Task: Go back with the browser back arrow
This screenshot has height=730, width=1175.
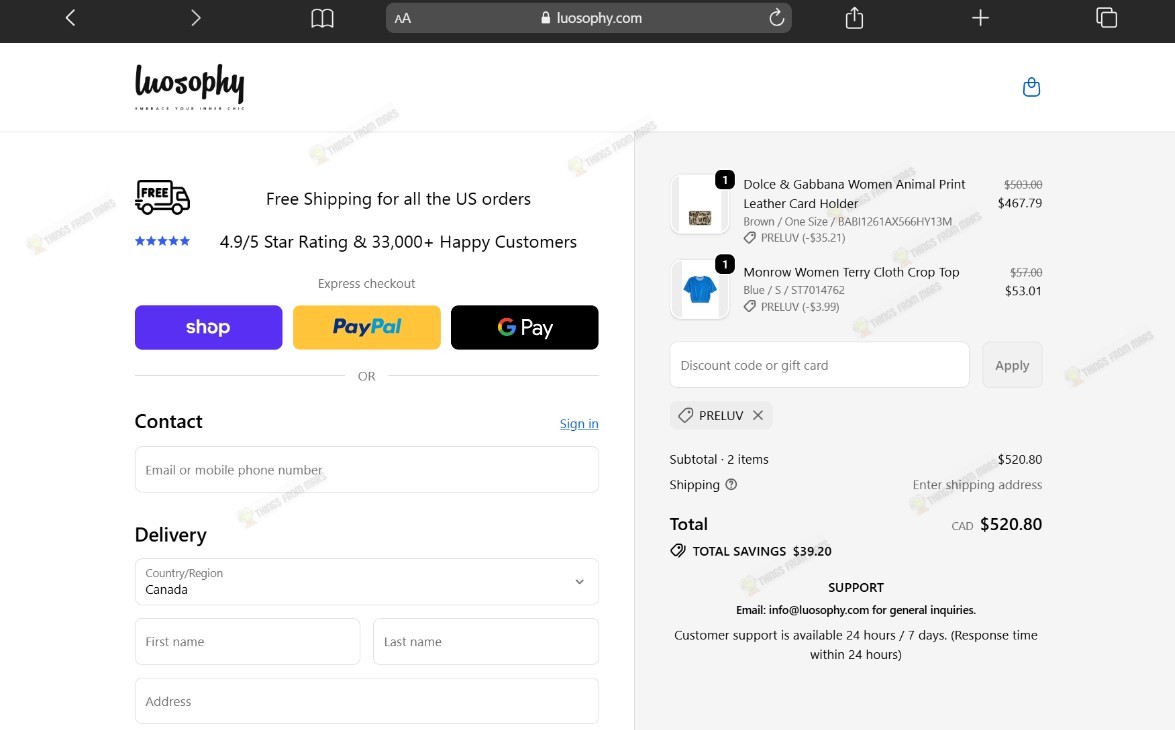Action: (70, 17)
